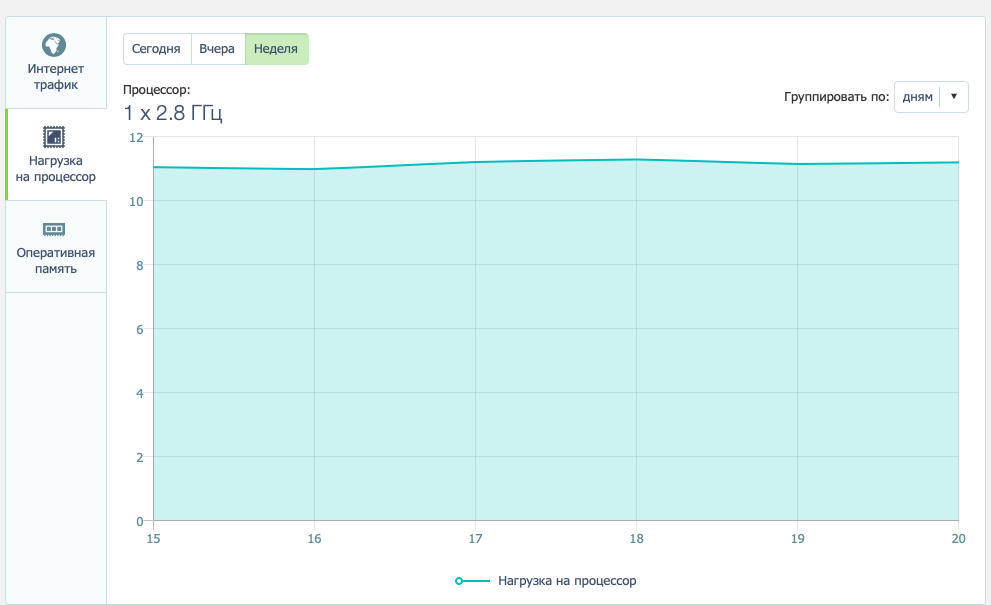
Task: Click the дням grouping value
Action: point(917,97)
